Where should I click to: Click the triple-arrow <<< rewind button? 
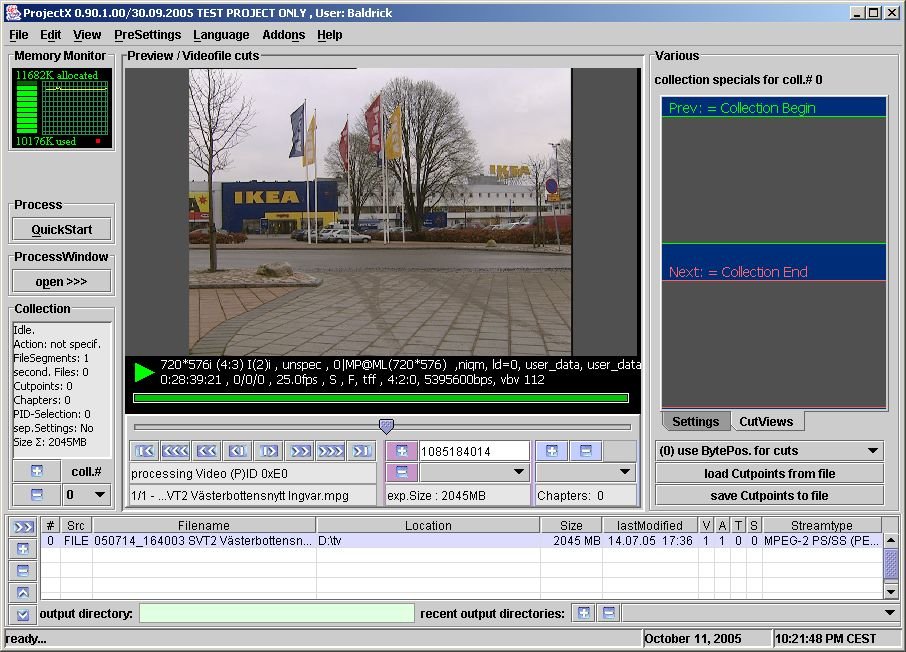tap(176, 451)
